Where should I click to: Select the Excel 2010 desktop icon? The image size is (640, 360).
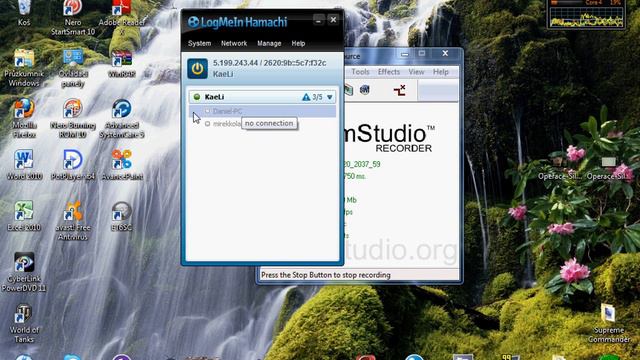(x=24, y=216)
